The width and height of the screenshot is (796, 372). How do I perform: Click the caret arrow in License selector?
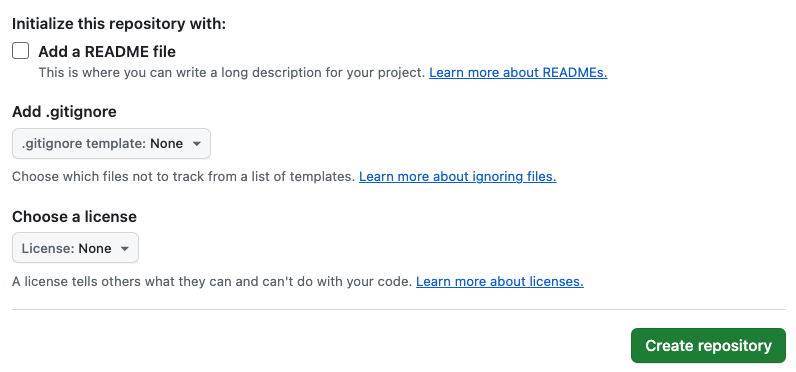124,249
